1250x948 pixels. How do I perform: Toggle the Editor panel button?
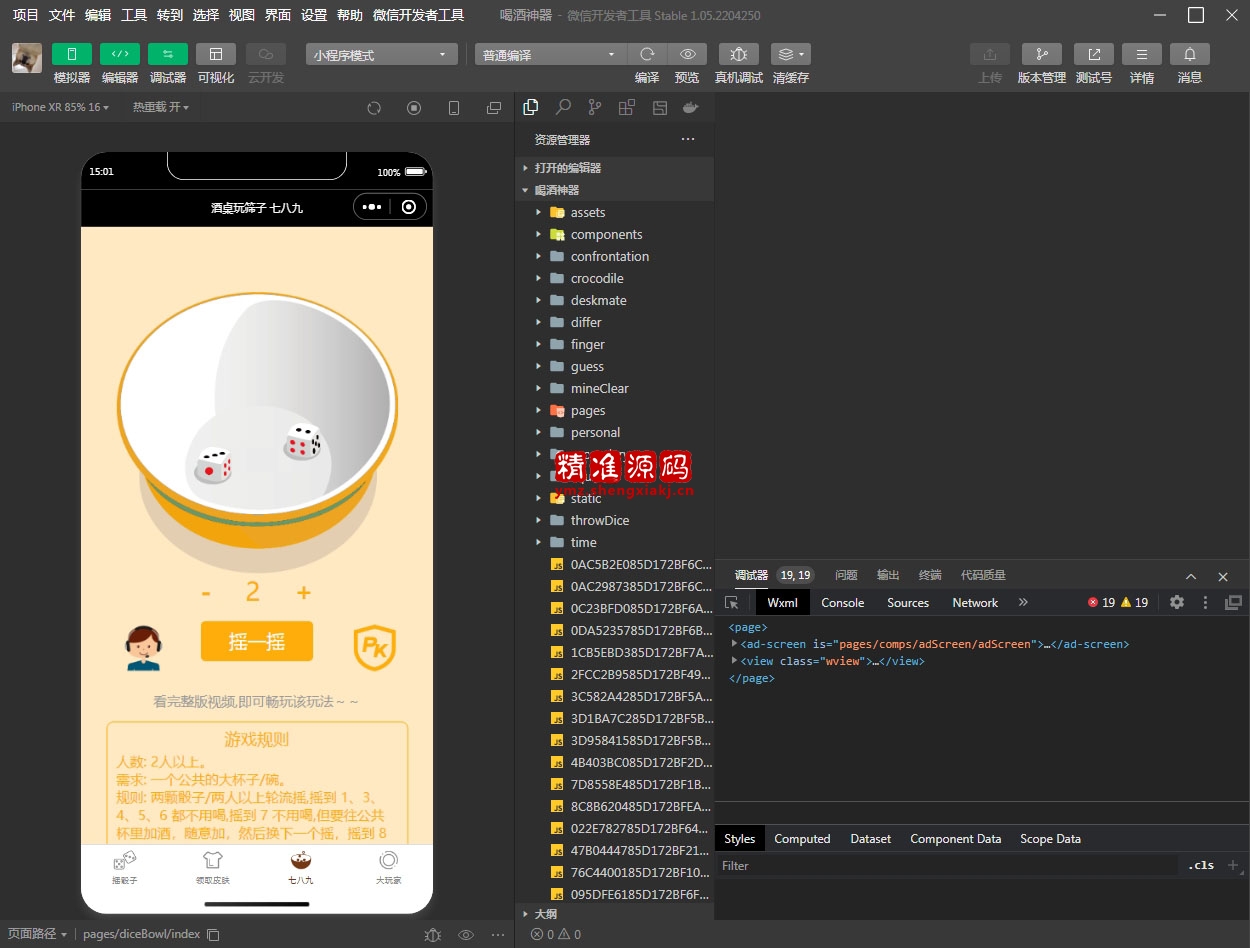[120, 54]
